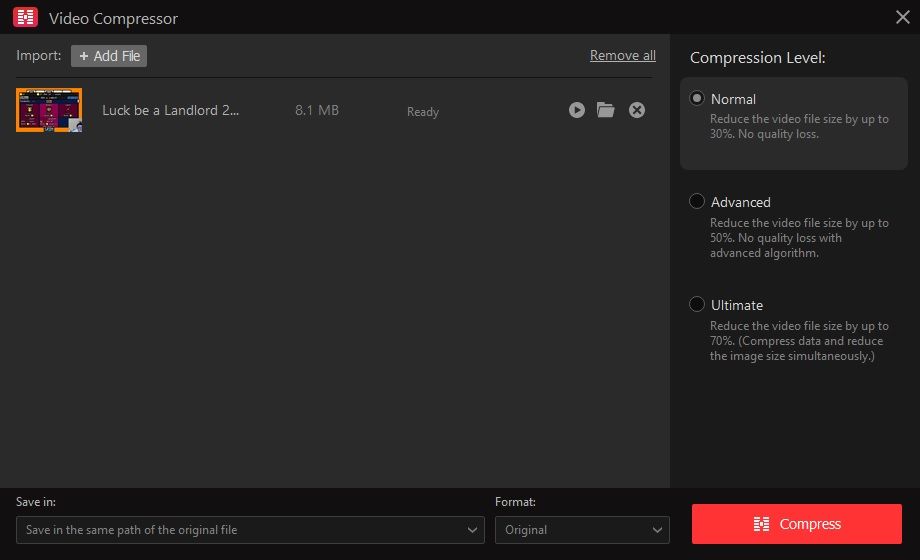Play the Luck be a Landlord video preview
920x560 pixels.
point(577,110)
